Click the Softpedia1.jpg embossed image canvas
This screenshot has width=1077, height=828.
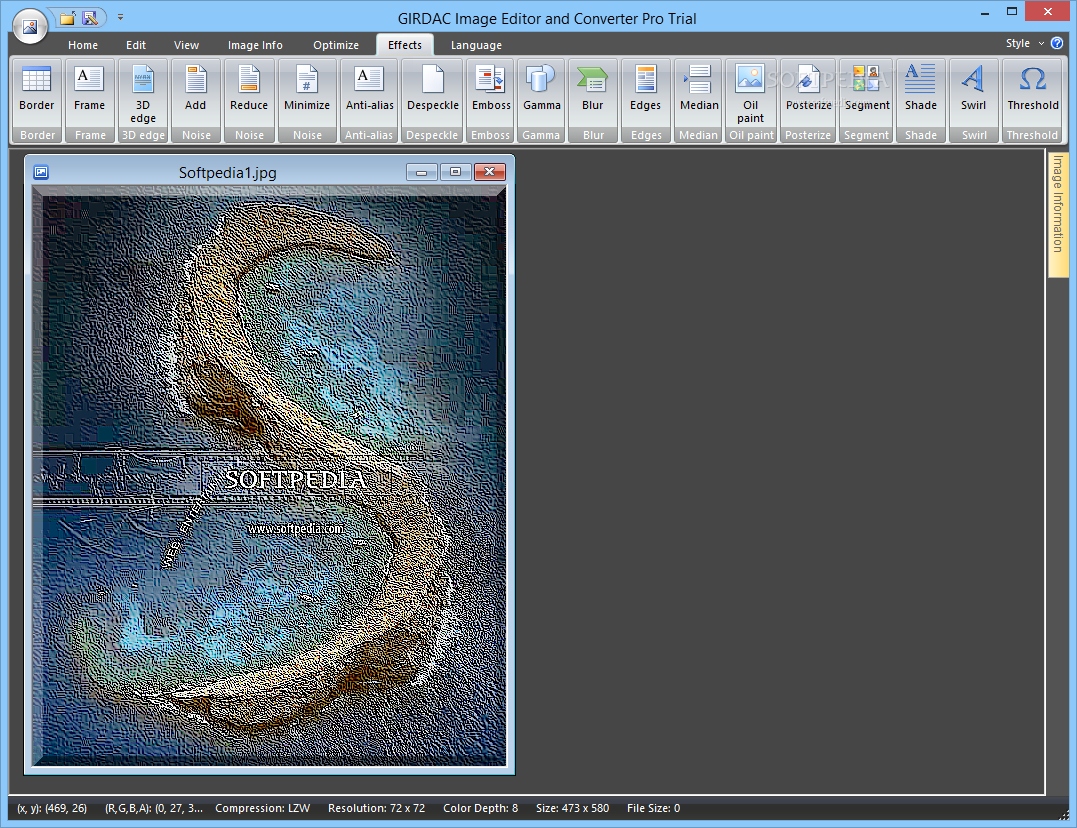click(269, 476)
